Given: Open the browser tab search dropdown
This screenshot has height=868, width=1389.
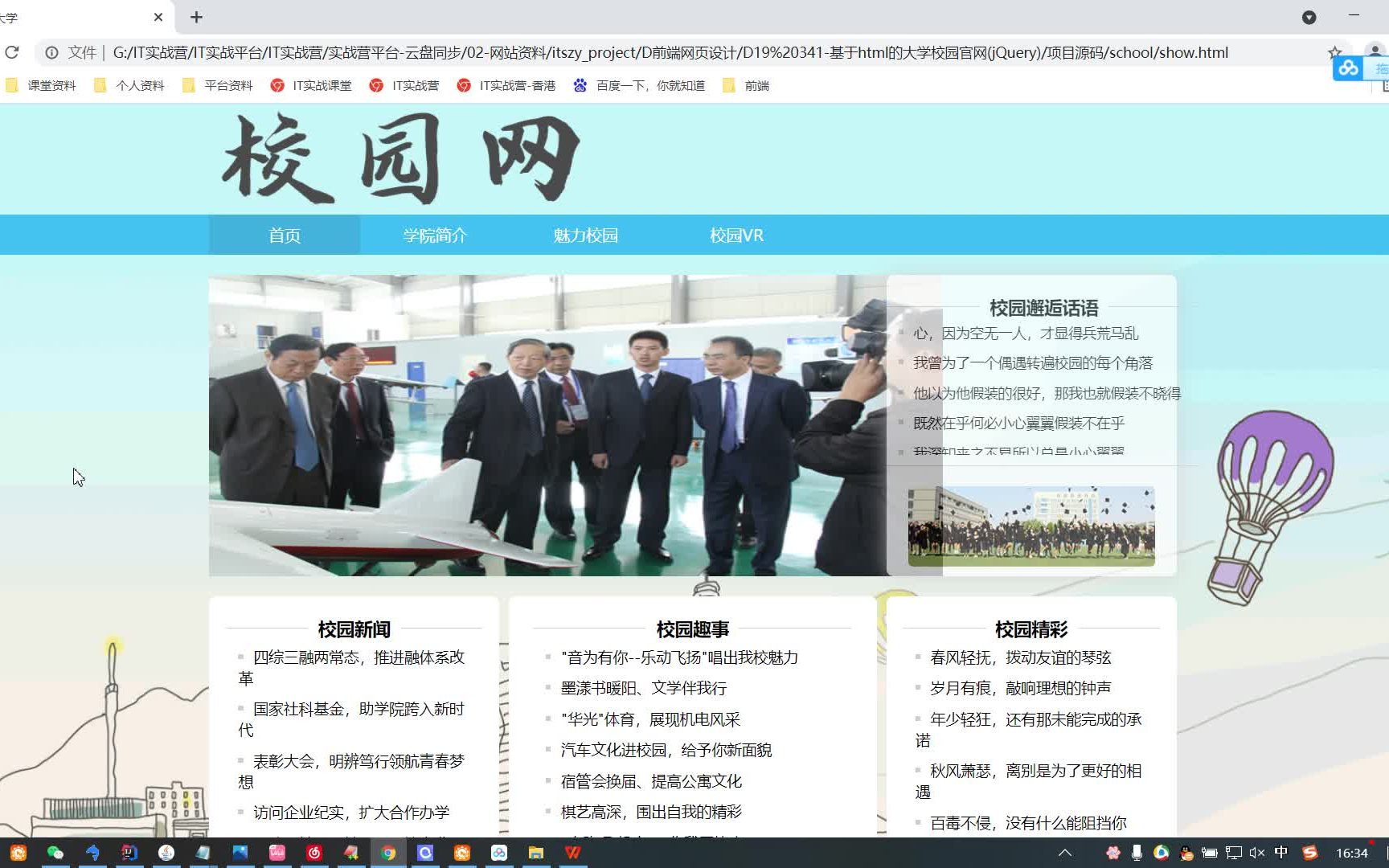Looking at the screenshot, I should coord(1309,17).
